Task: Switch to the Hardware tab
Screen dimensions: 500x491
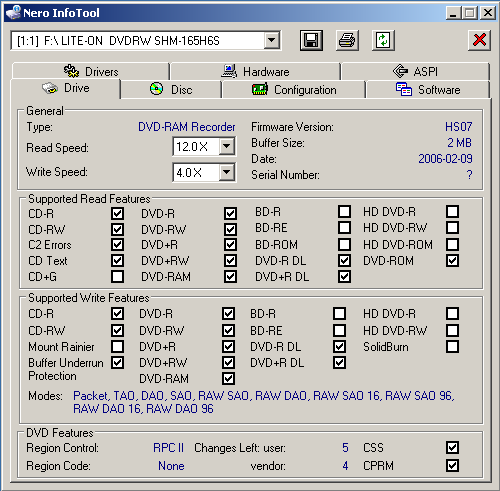Action: pyautogui.click(x=255, y=71)
